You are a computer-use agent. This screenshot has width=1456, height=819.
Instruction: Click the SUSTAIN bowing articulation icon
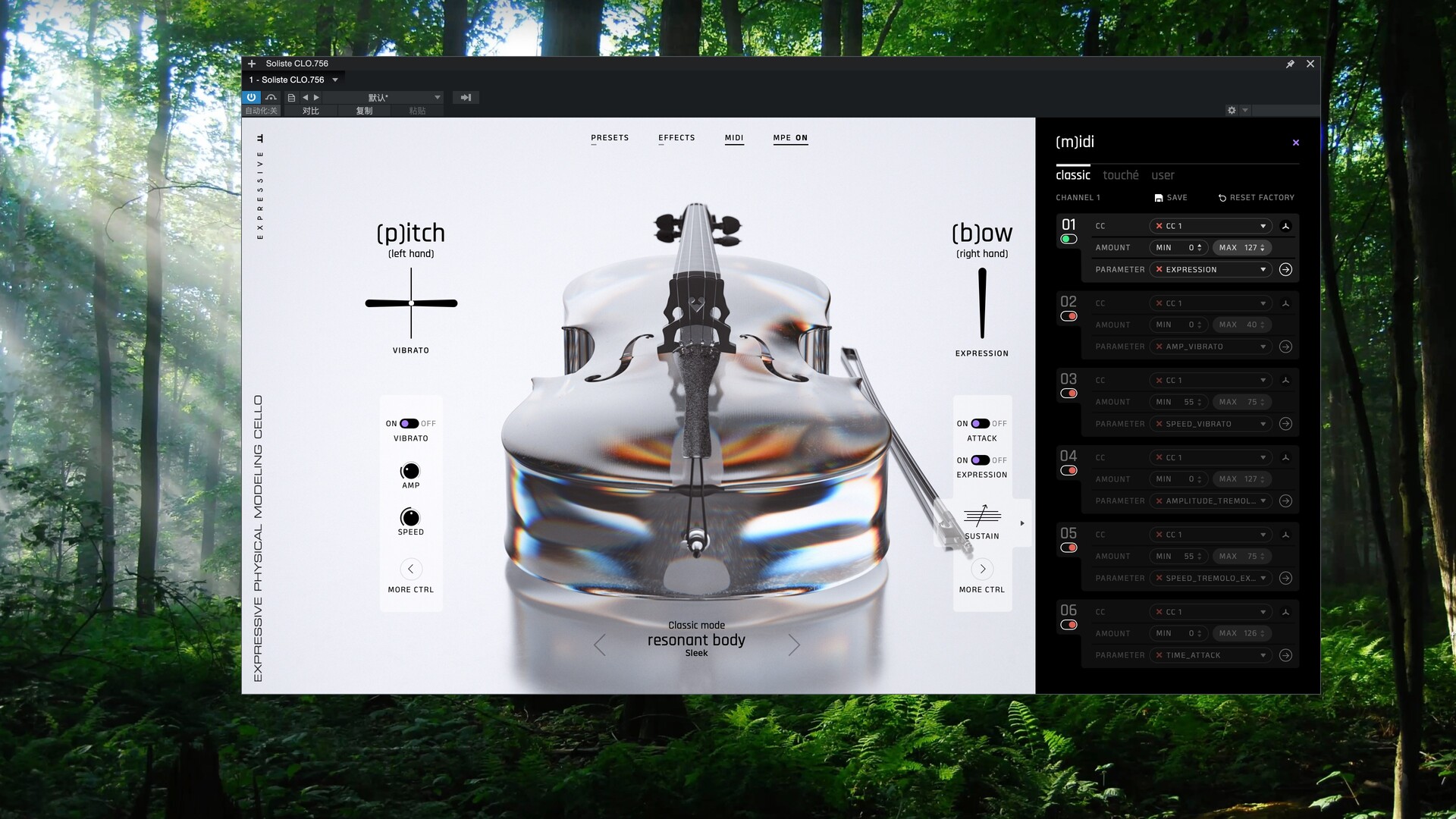click(x=982, y=516)
